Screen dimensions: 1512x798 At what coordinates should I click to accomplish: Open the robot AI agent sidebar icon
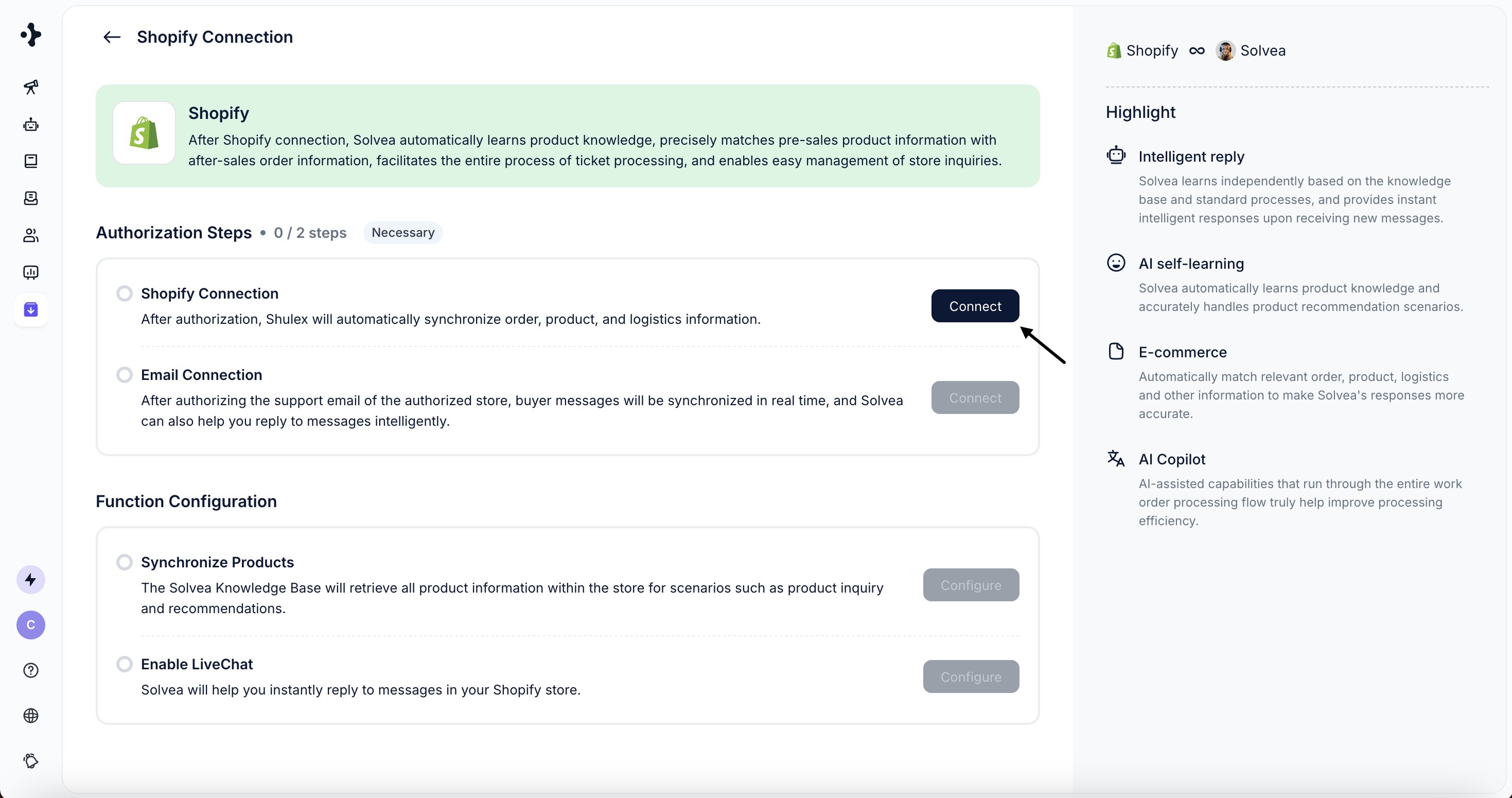coord(30,125)
